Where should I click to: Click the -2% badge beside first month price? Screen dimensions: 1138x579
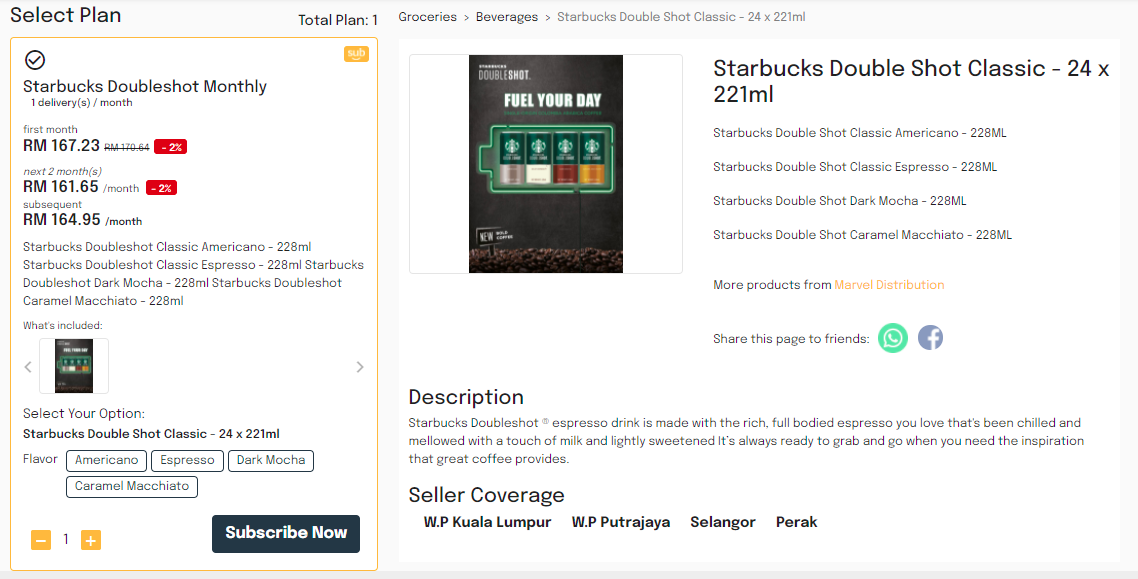tap(171, 147)
